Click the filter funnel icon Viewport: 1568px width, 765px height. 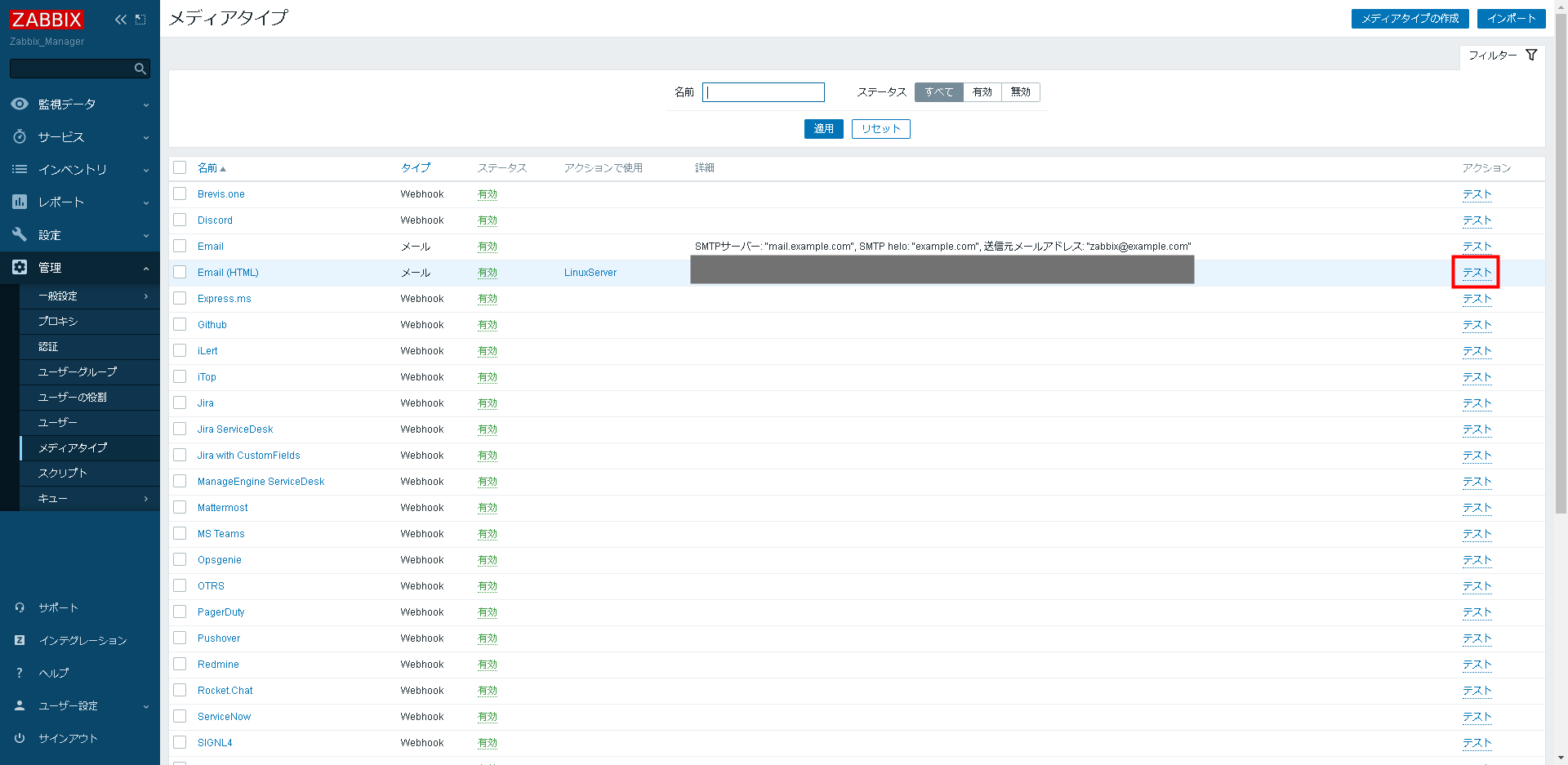tap(1531, 56)
